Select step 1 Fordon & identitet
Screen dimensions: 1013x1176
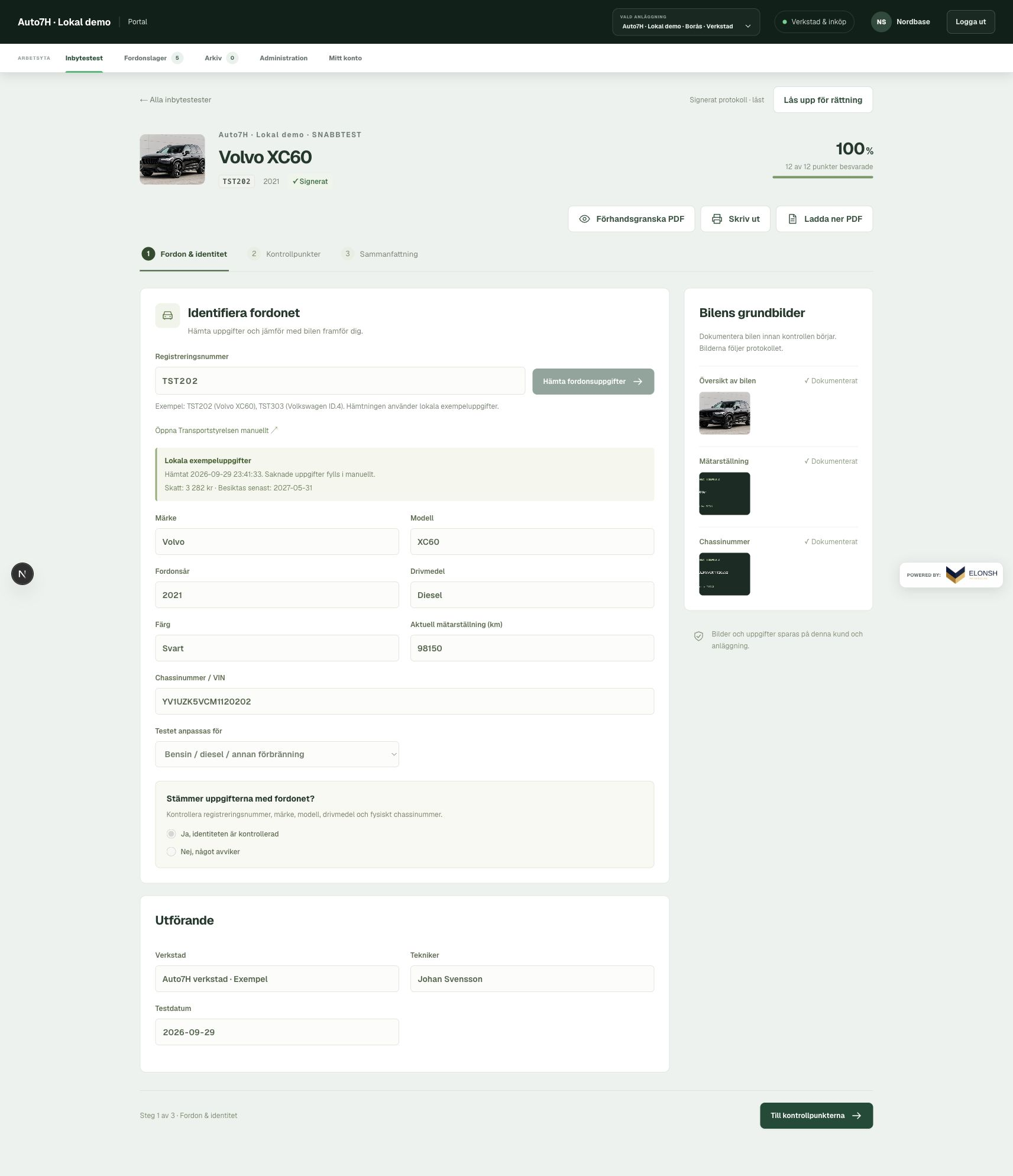[x=185, y=254]
